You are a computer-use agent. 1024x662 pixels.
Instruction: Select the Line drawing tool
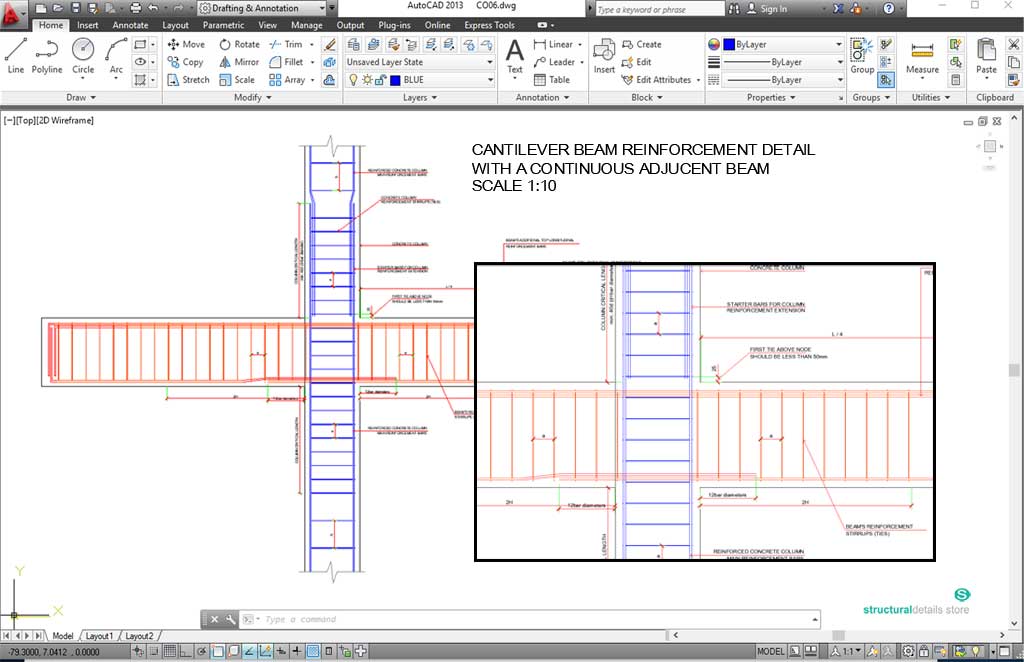(x=15, y=55)
